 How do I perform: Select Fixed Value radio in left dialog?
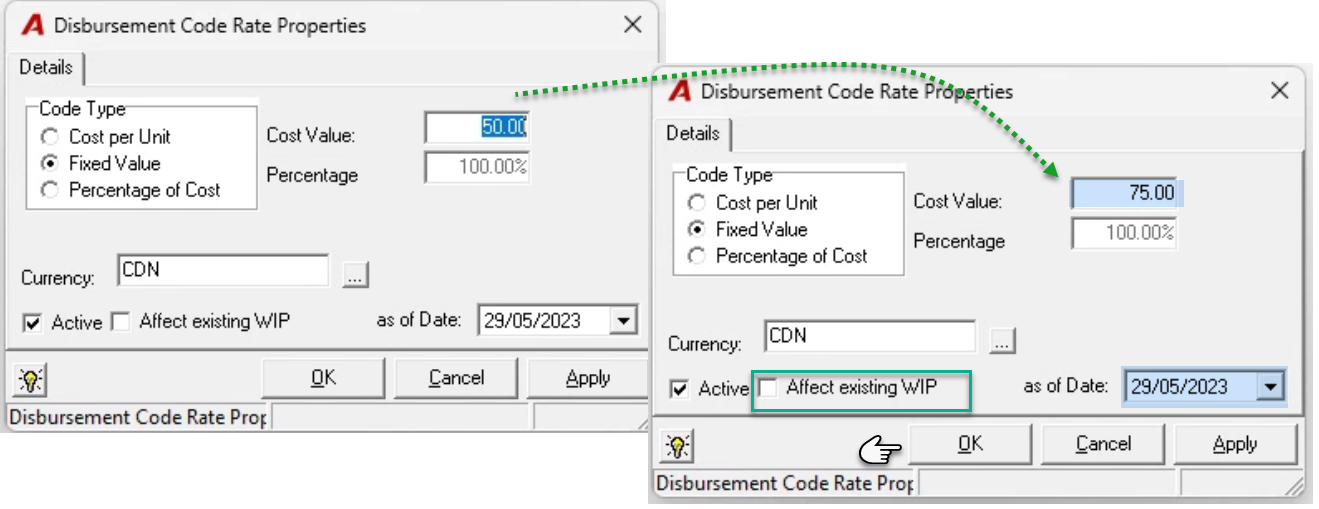tap(48, 163)
